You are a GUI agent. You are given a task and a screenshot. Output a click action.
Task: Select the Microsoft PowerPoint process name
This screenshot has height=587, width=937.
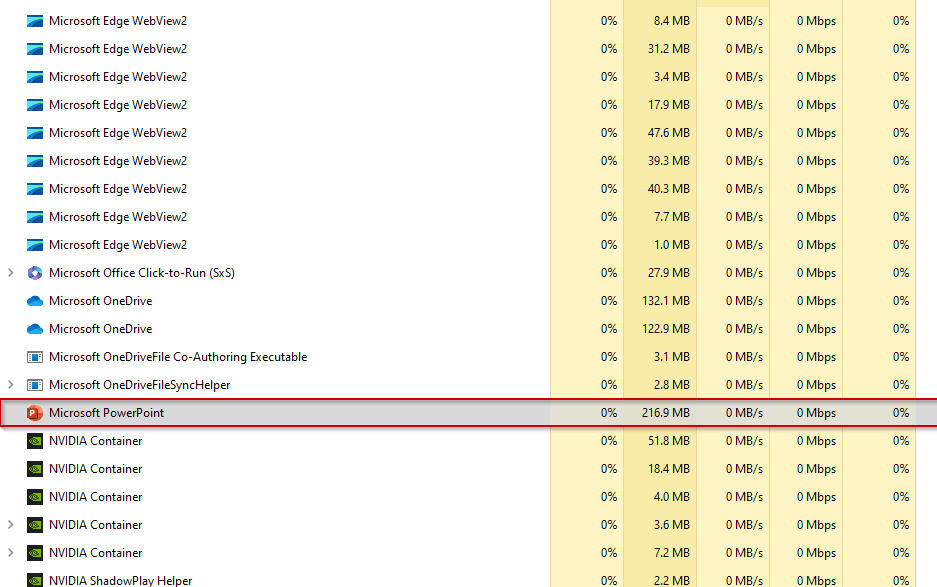[106, 413]
